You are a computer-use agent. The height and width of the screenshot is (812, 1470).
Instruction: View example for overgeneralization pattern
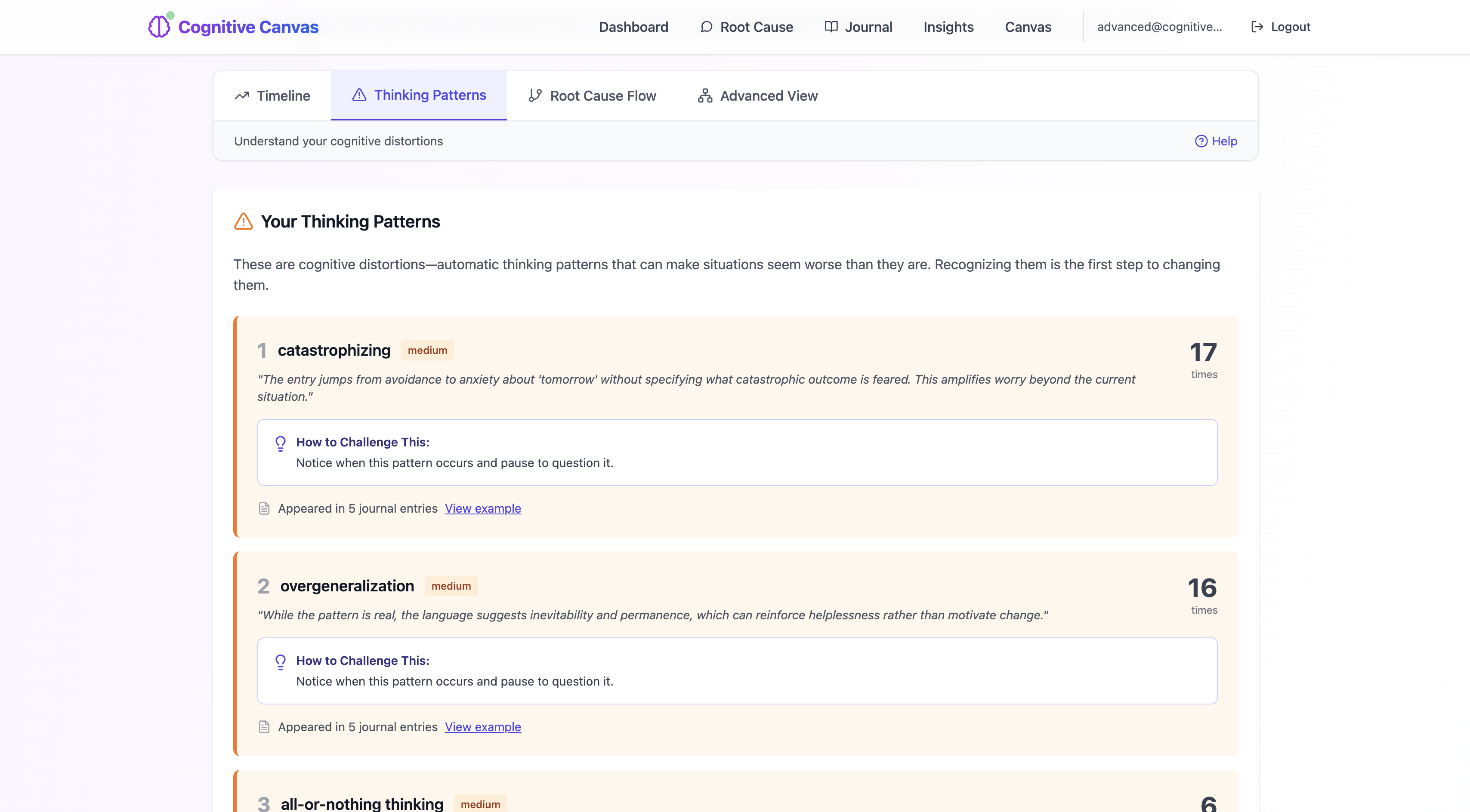(482, 726)
